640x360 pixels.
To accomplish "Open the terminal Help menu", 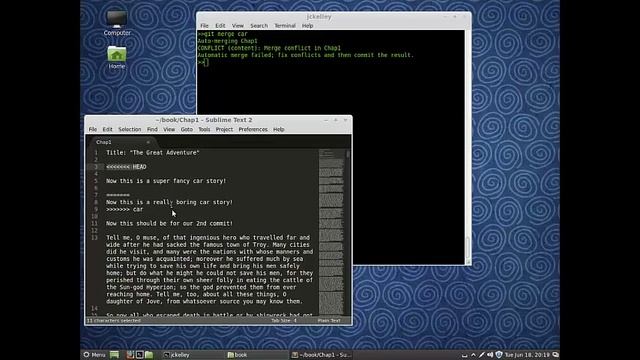I will (x=307, y=26).
